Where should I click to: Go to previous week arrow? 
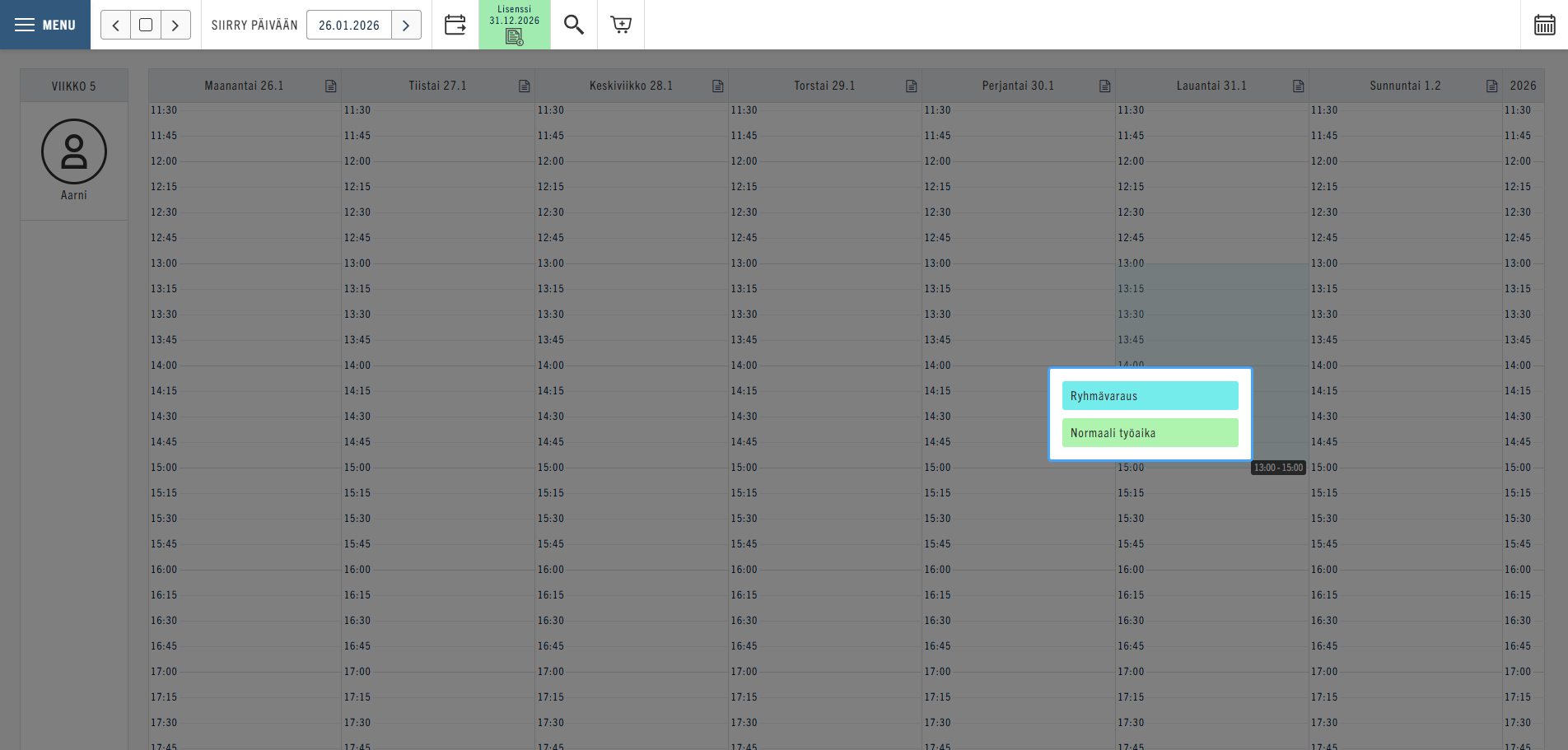[116, 26]
